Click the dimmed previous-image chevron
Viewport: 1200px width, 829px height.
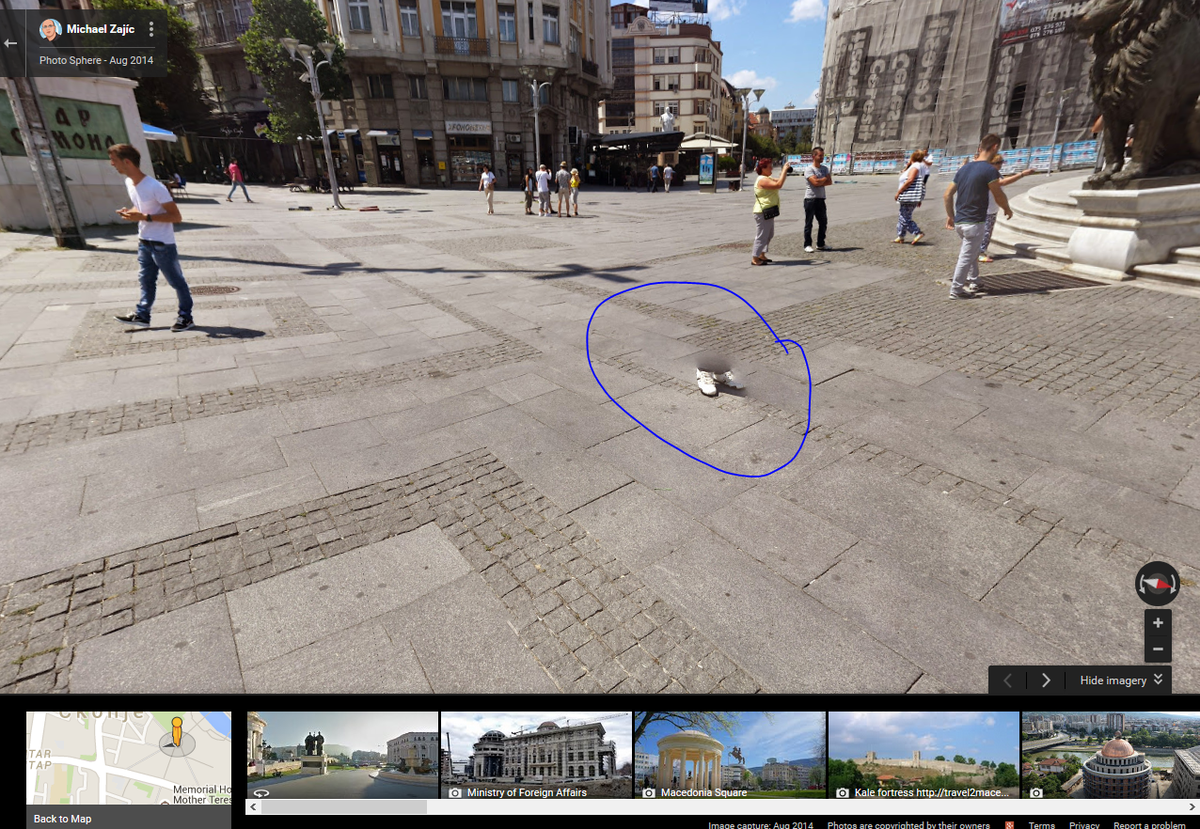[1007, 680]
